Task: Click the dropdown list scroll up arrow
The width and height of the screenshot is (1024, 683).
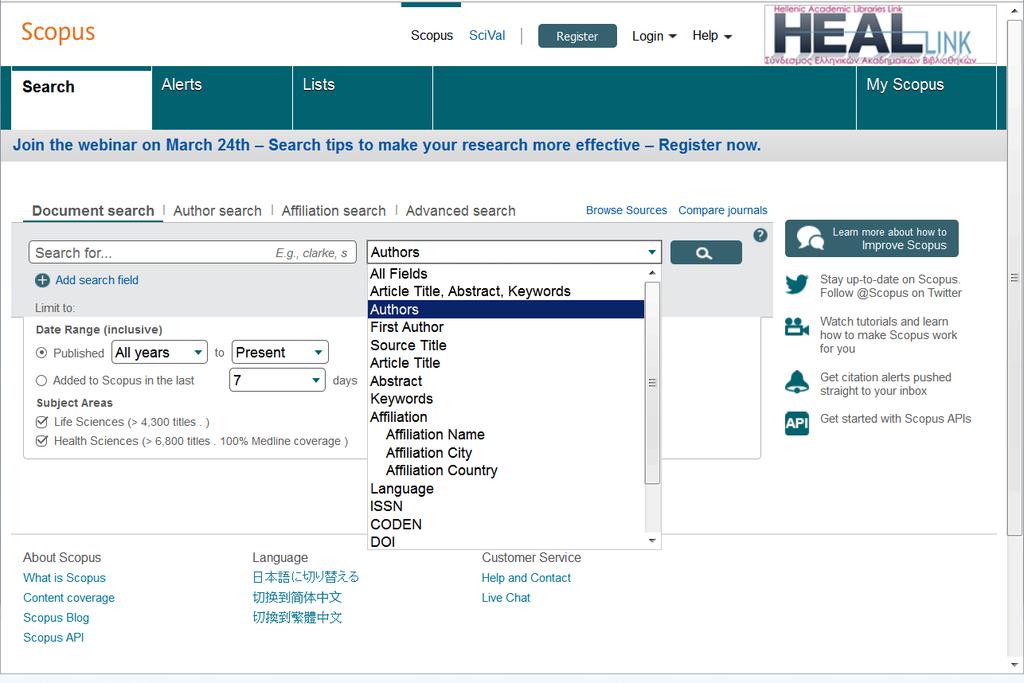Action: click(652, 273)
